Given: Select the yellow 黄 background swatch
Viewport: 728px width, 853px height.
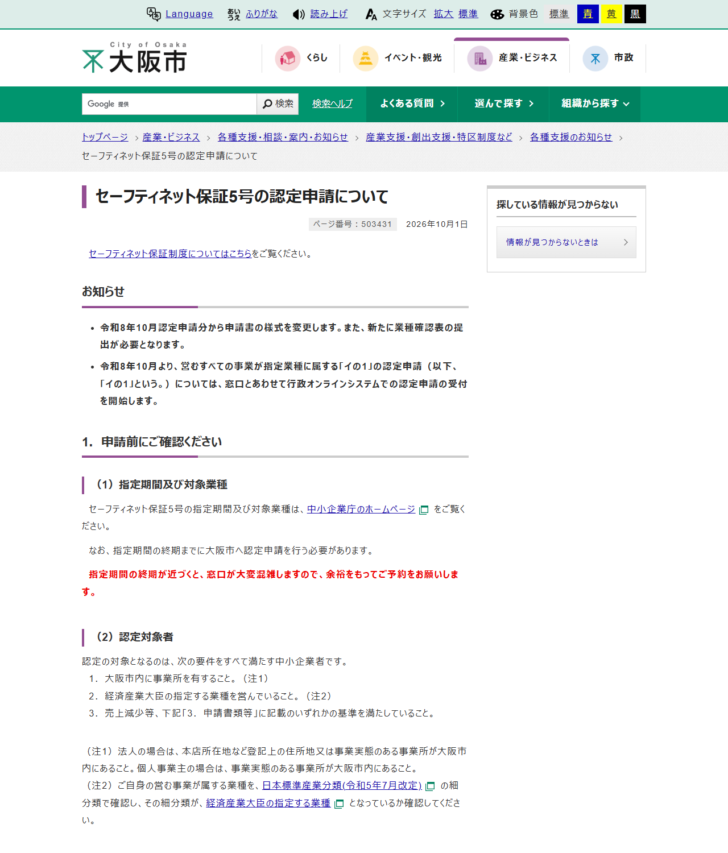Looking at the screenshot, I should click(611, 14).
